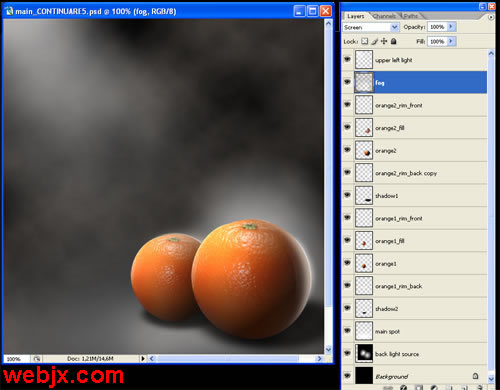Click the document horizontal scrollbar left arrow
500x390 pixels.
[x=152, y=359]
